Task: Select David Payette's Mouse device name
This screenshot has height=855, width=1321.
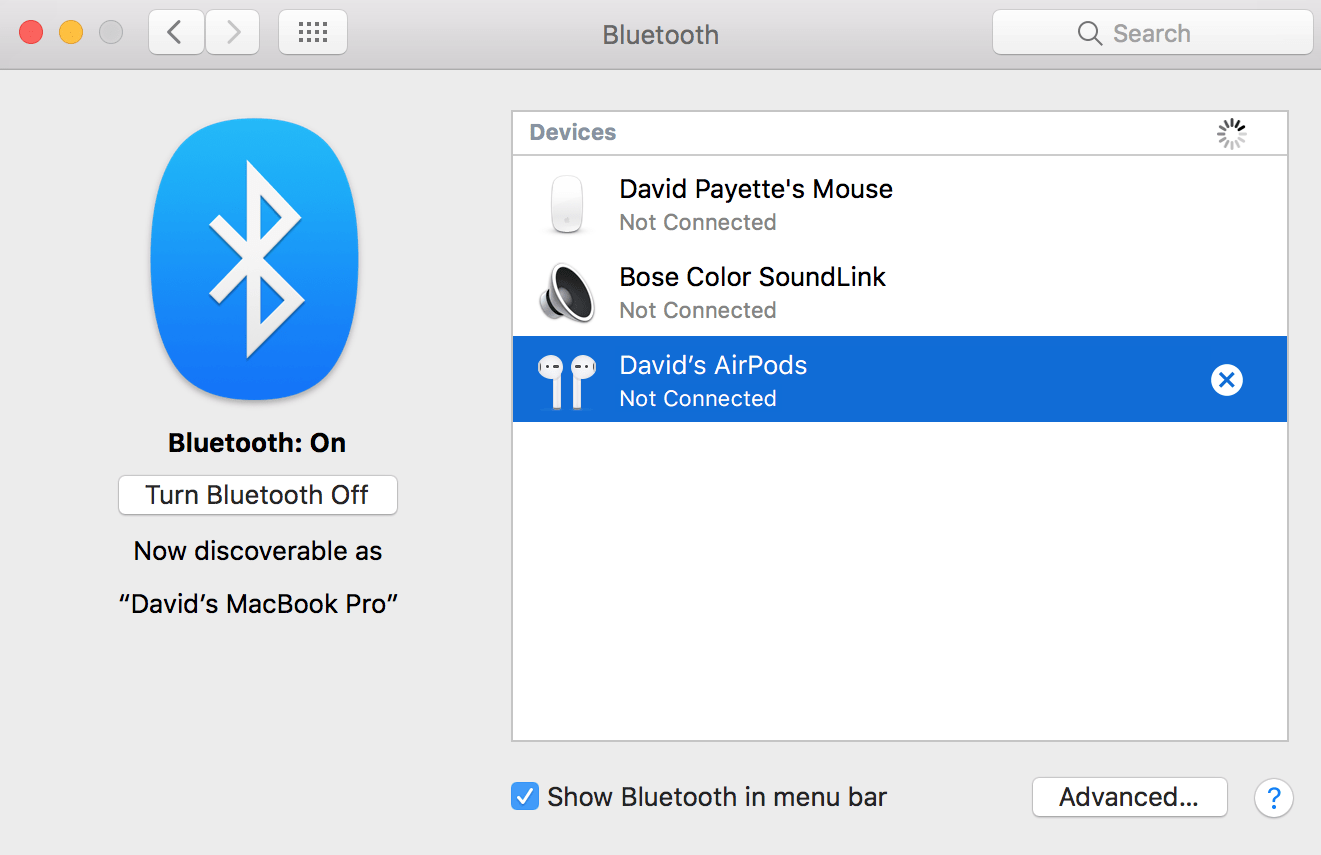Action: pyautogui.click(x=756, y=189)
